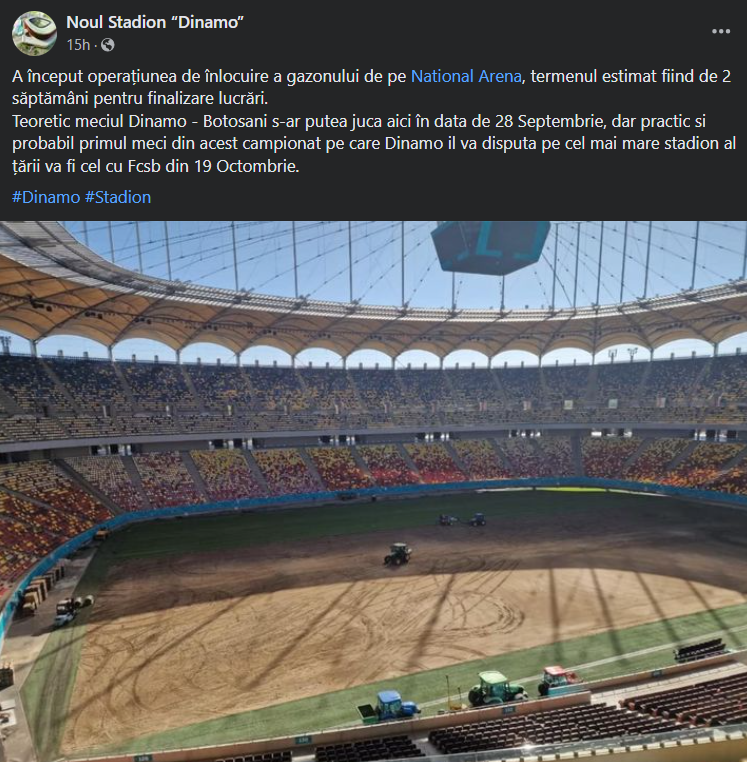Open the Noul Stadion "Dinamo" page name

[155, 22]
